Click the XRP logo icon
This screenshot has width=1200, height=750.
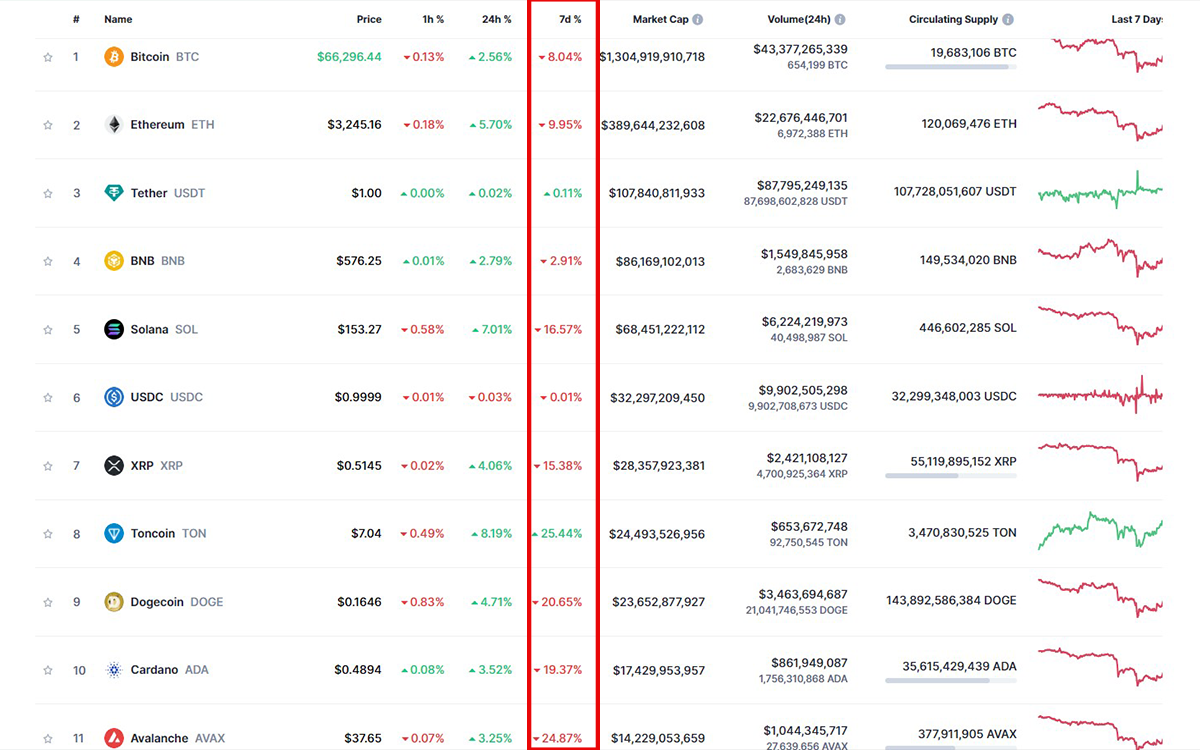click(114, 466)
